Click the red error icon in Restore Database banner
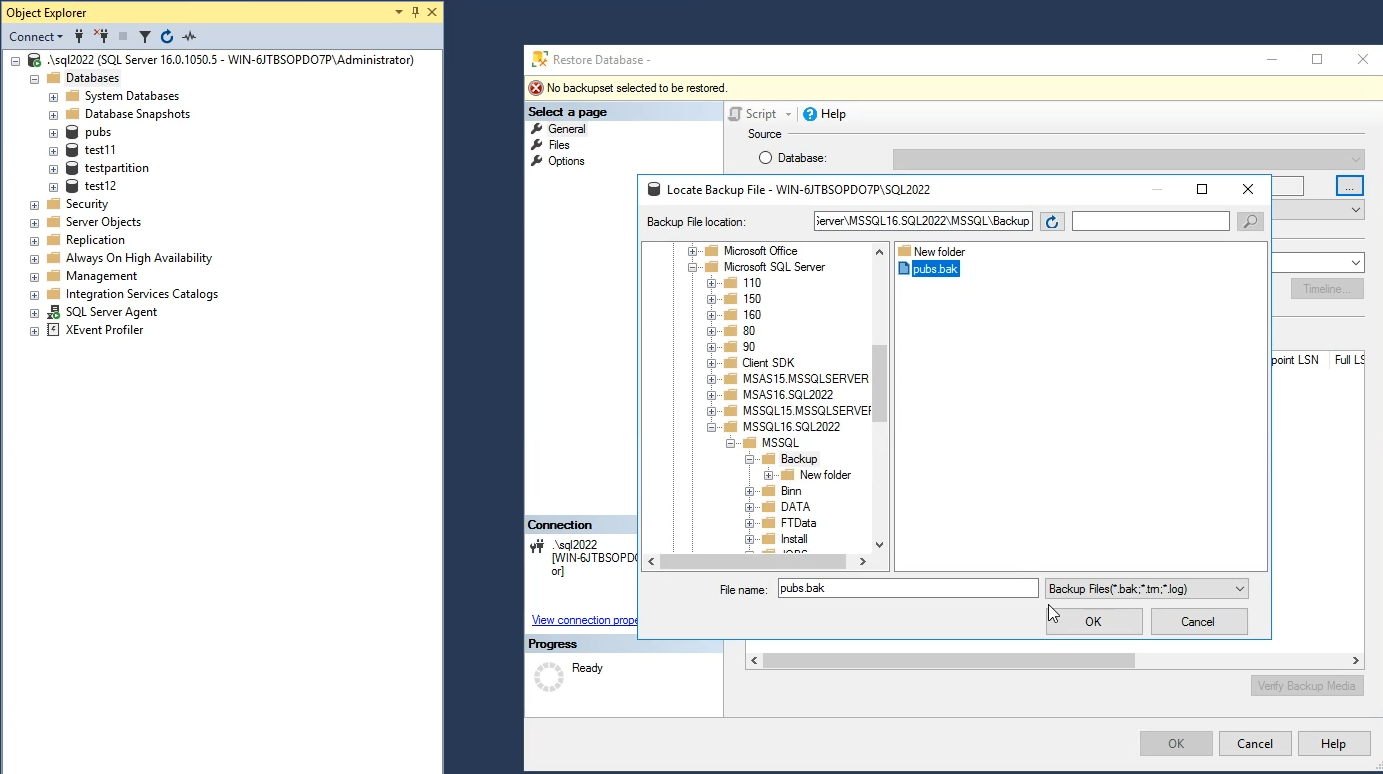Screen dimensions: 1383x774 pyautogui.click(x=536, y=88)
